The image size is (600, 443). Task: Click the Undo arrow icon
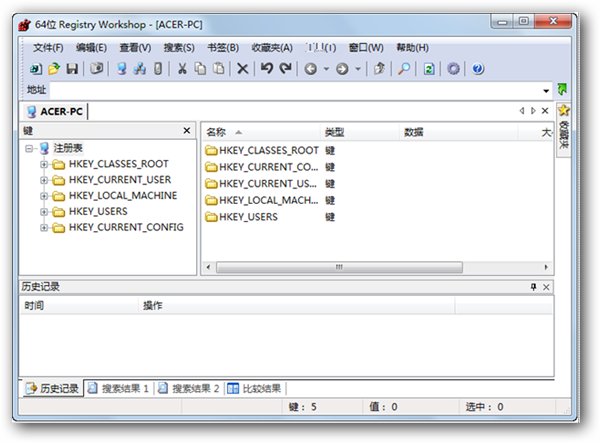tap(266, 69)
